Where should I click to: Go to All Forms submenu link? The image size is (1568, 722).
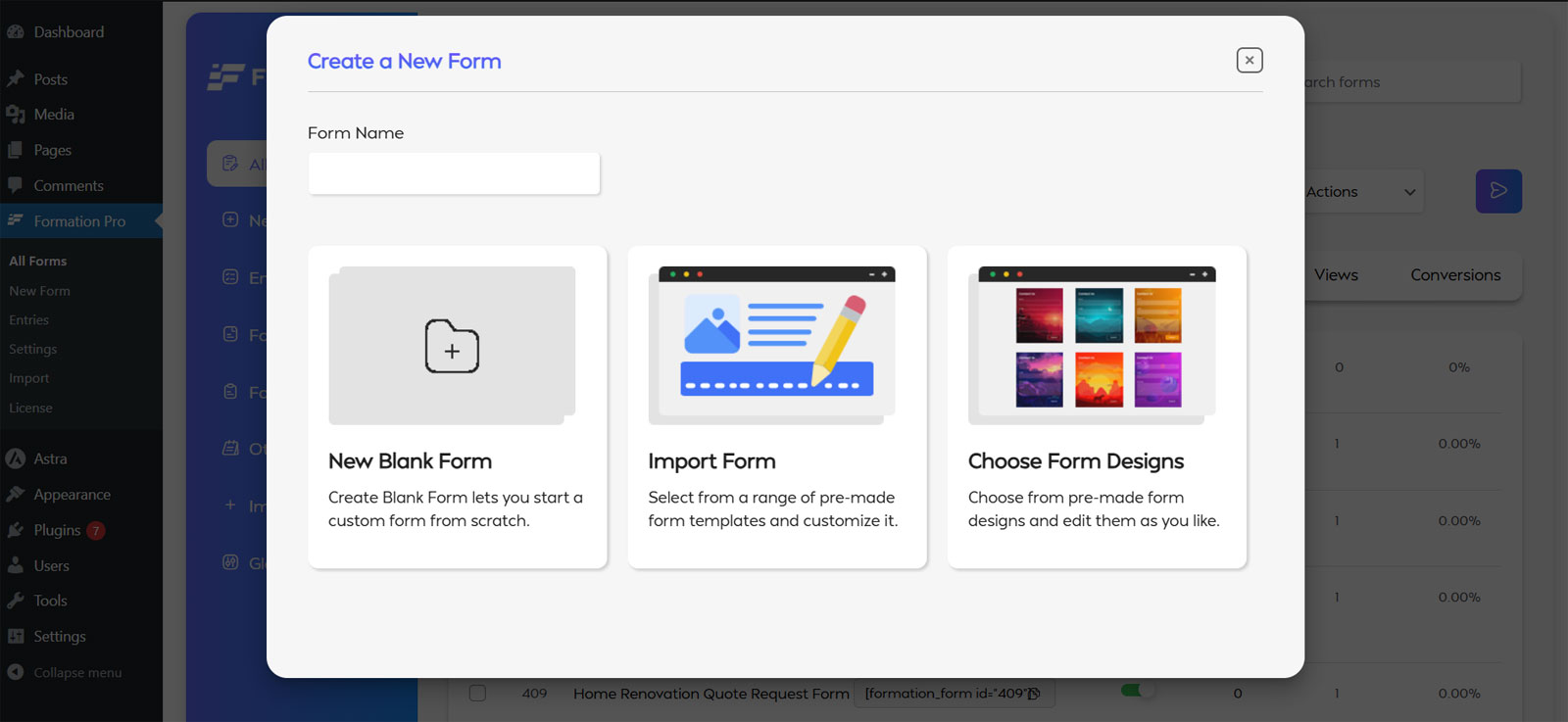pyautogui.click(x=38, y=262)
